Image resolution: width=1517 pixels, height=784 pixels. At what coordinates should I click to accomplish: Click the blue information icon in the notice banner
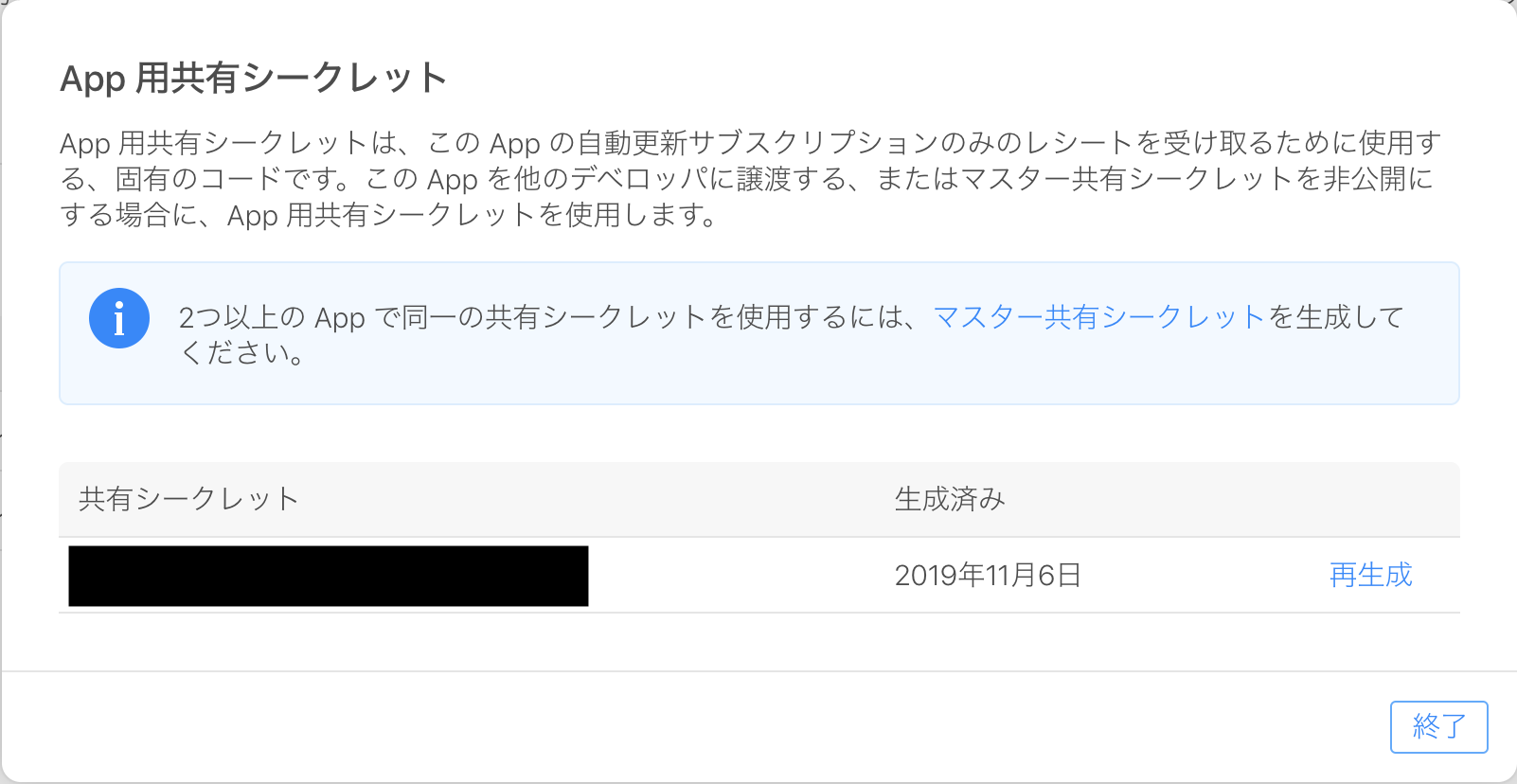tap(119, 318)
